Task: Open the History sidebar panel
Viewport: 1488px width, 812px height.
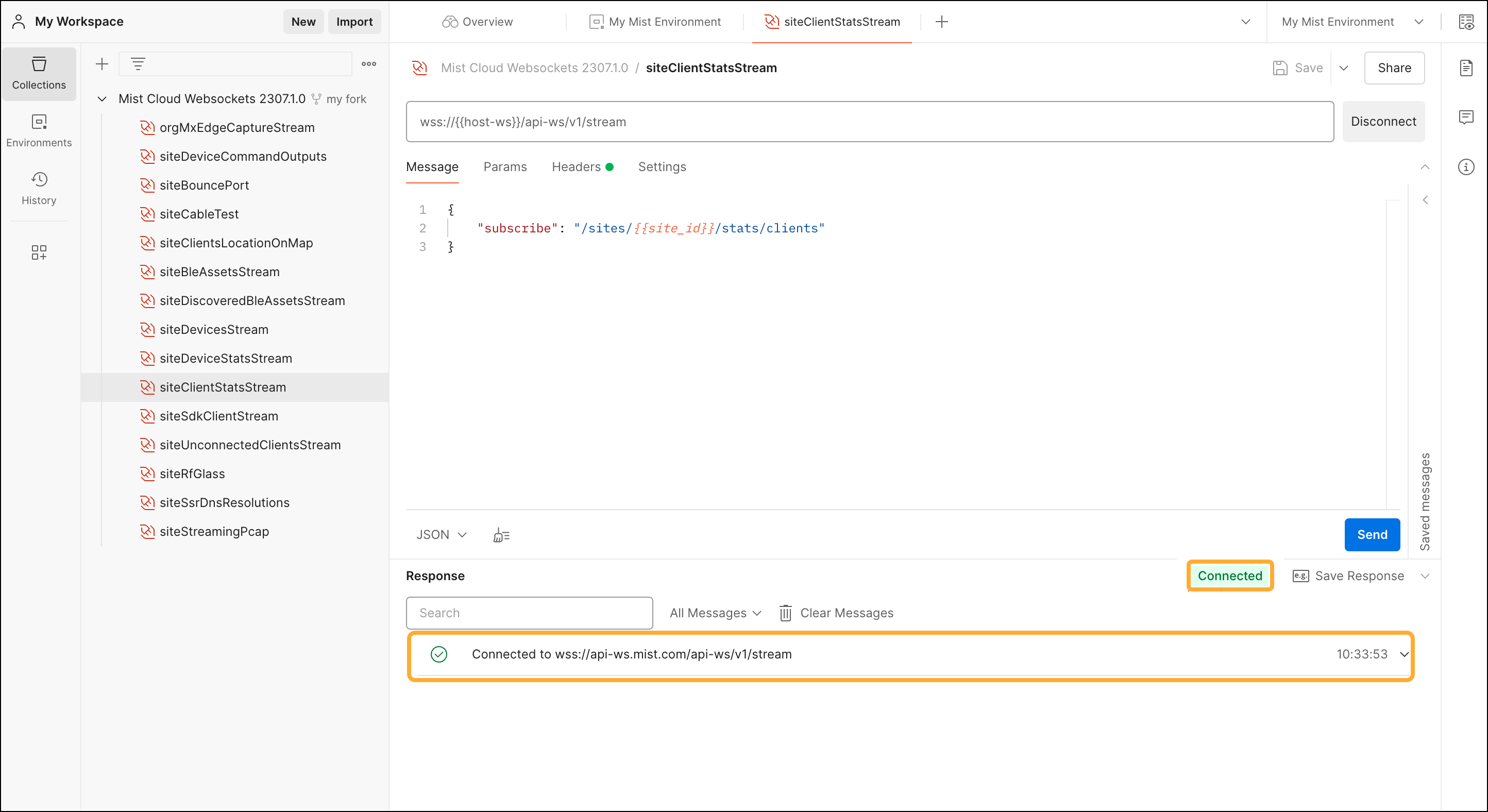Action: tap(39, 189)
